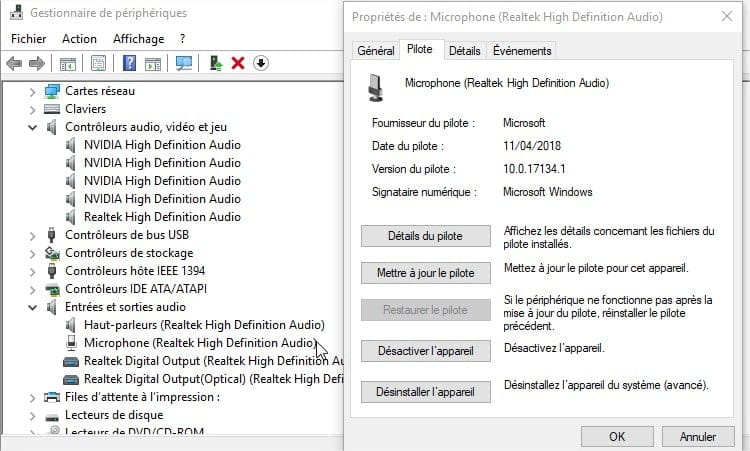Click the update driver green arrow toolbar icon
The height and width of the screenshot is (451, 750).
click(x=215, y=64)
